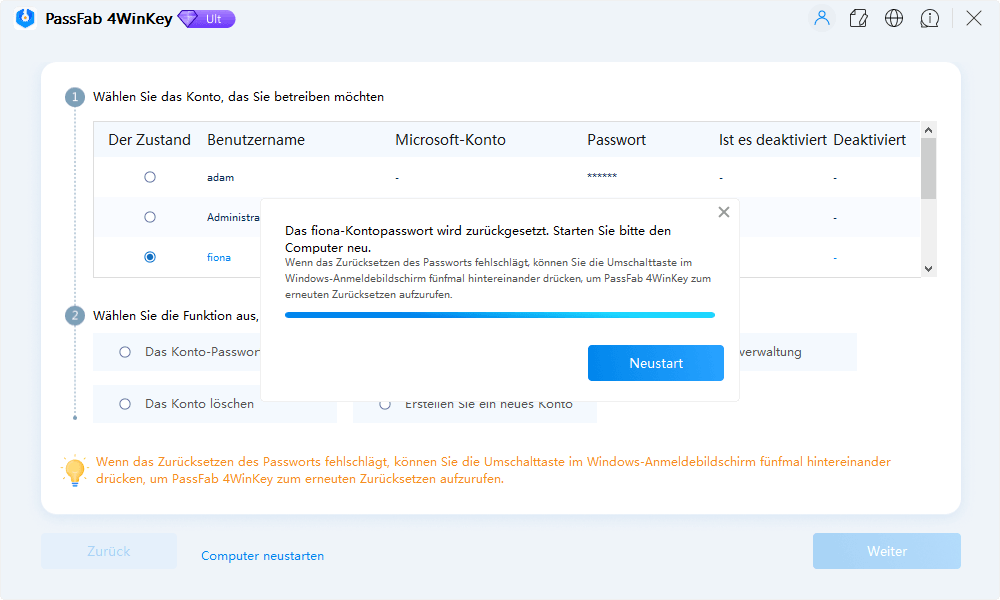This screenshot has width=1000, height=600.
Task: Choose the Das Konto löschen option
Action: pos(125,403)
